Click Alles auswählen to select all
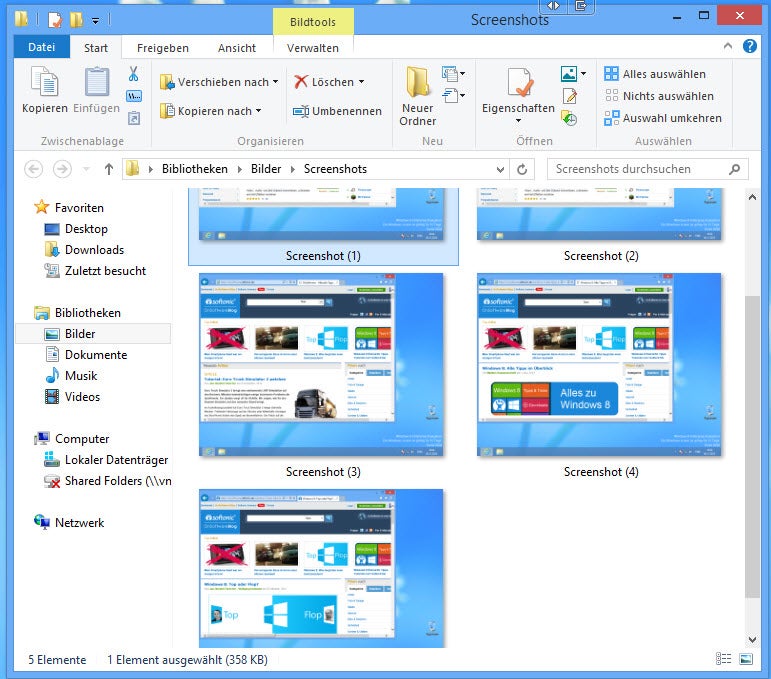This screenshot has width=771, height=679. (654, 74)
